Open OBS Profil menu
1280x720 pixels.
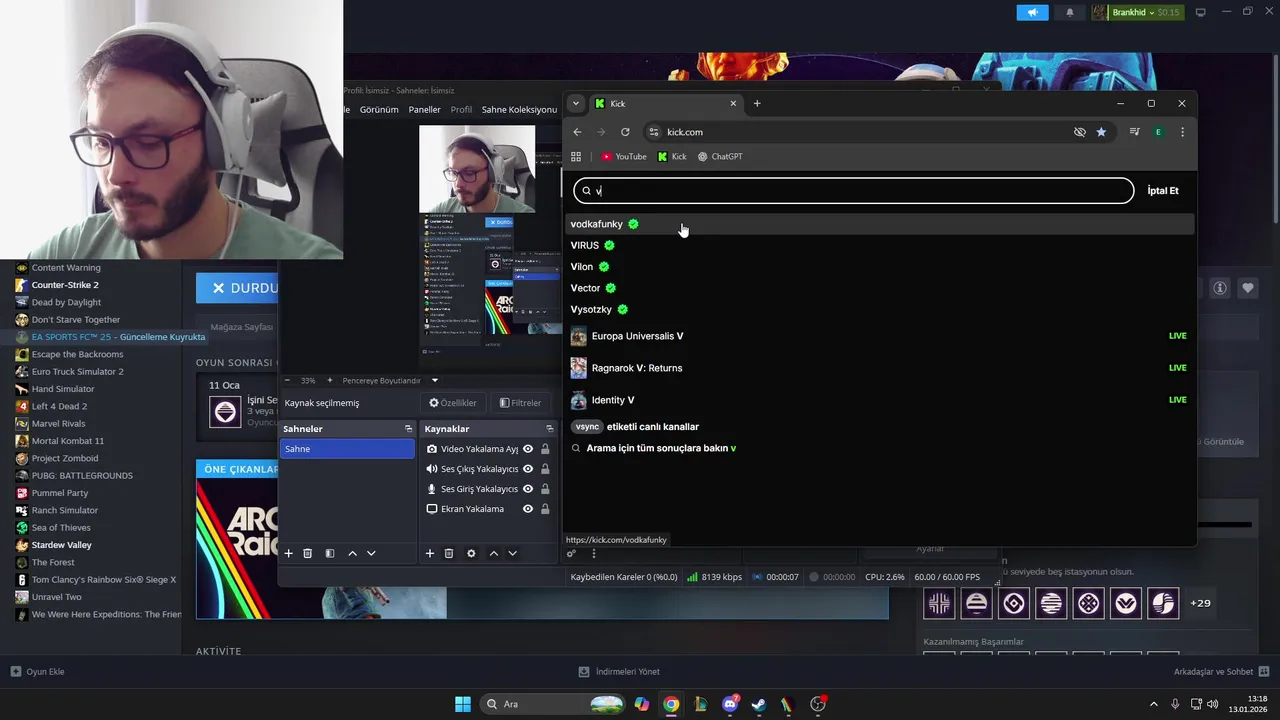[461, 109]
